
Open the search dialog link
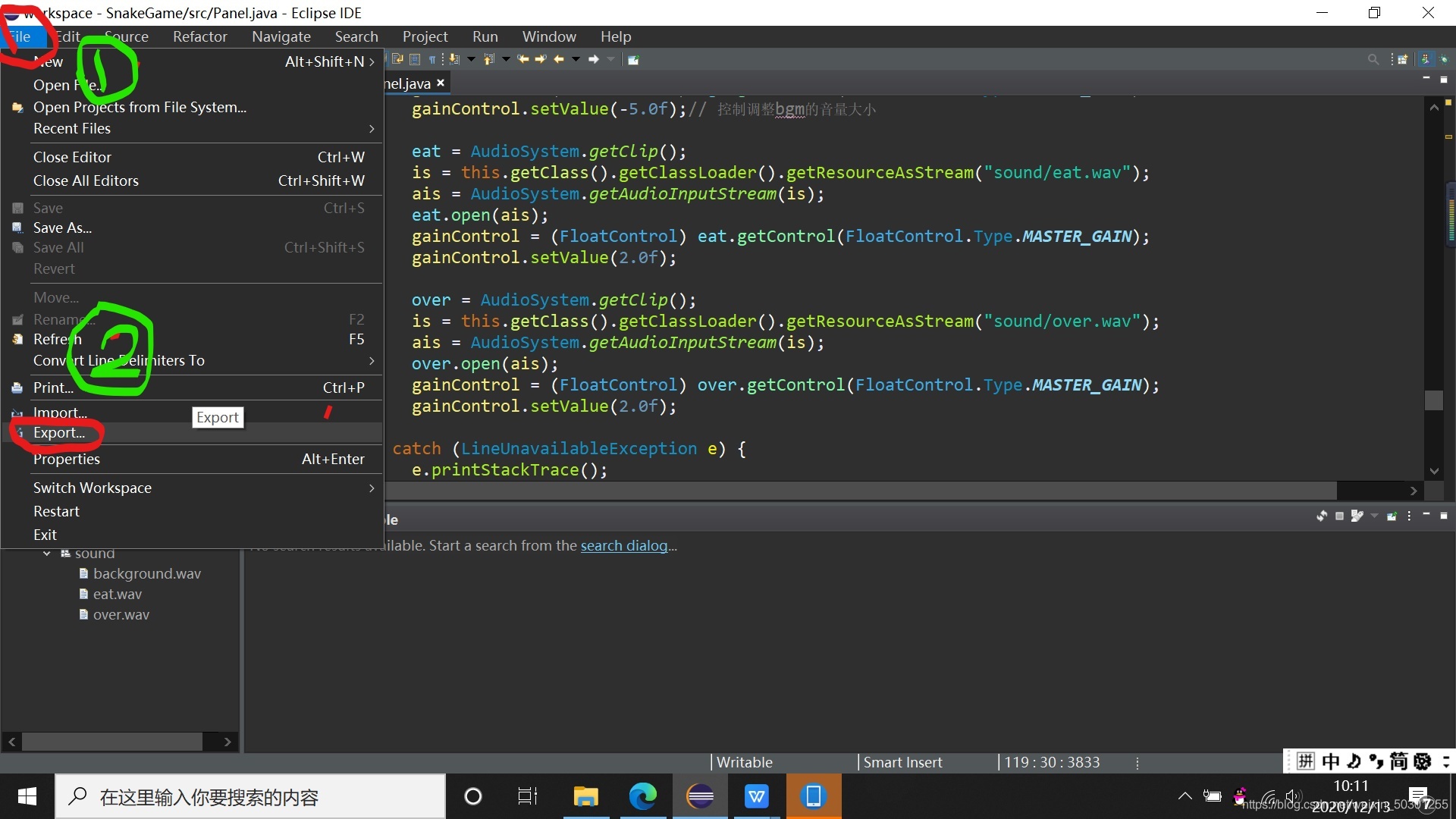pos(624,546)
